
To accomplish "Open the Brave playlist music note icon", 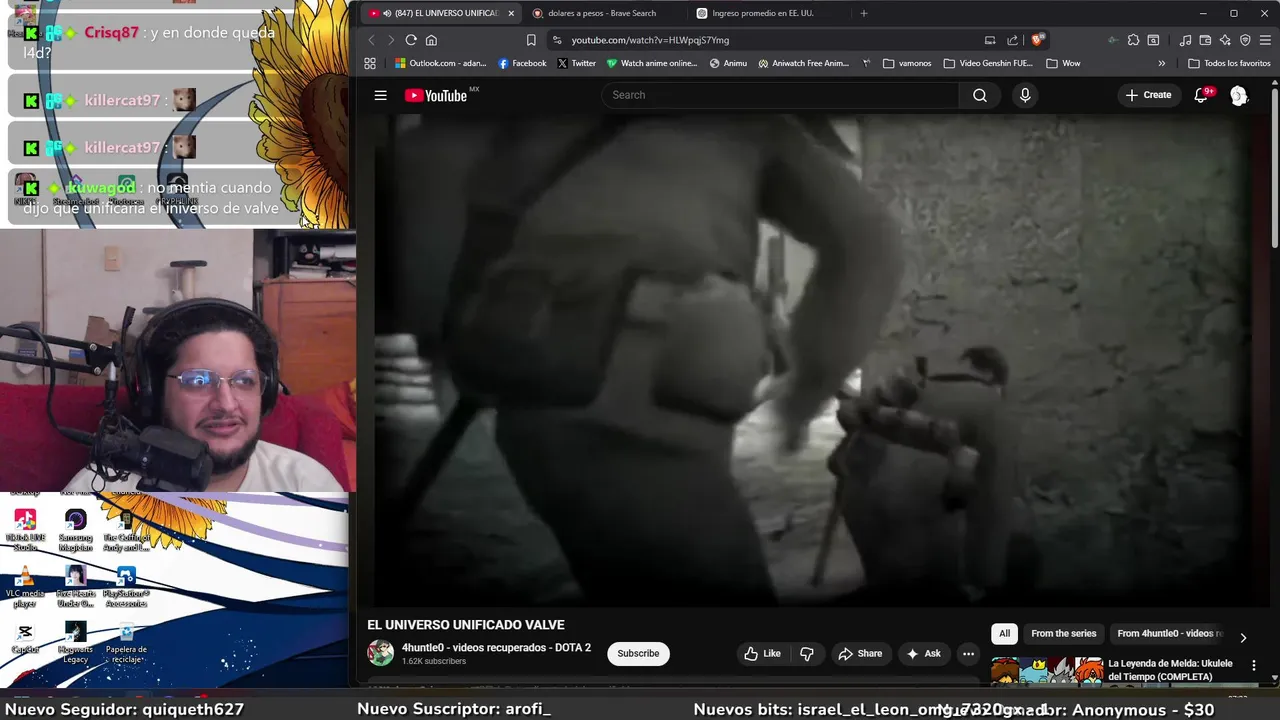I will (x=1185, y=40).
